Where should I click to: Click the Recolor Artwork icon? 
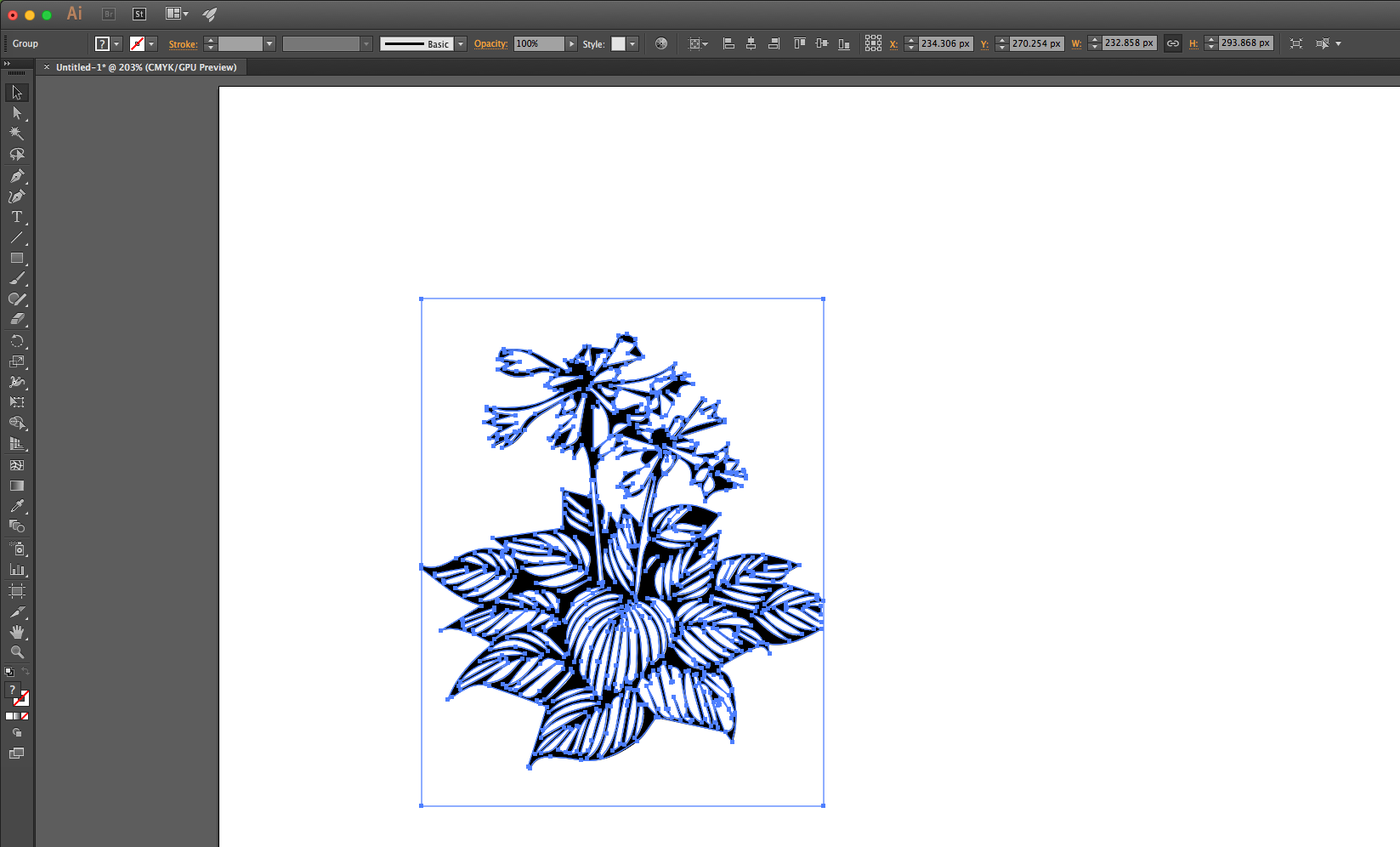click(x=661, y=43)
